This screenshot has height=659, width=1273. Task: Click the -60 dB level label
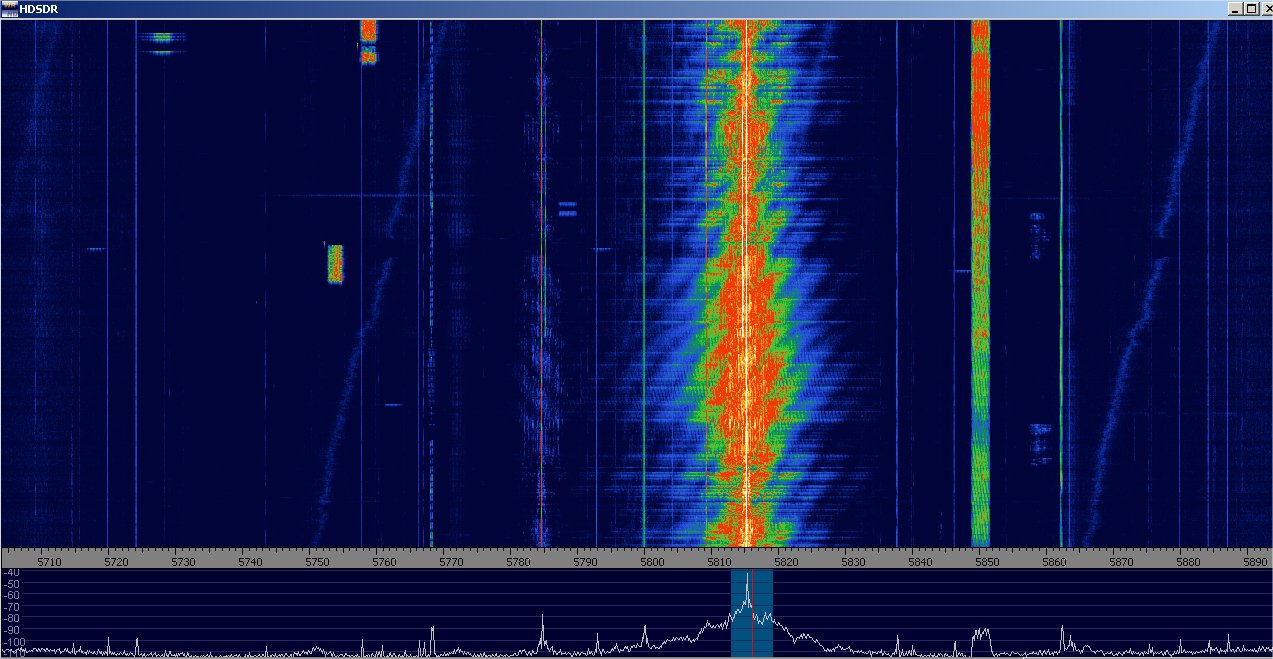click(x=11, y=595)
